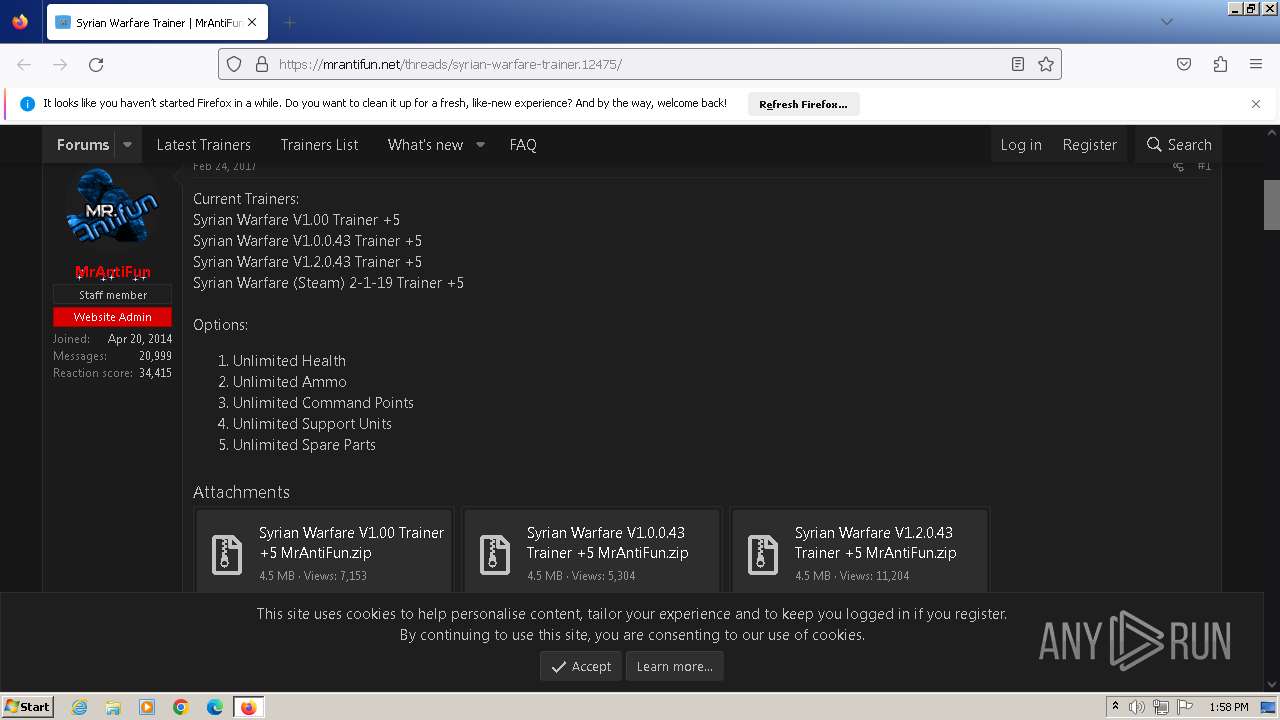Click the scrollbar down arrow
The image size is (1280, 720).
click(1271, 685)
